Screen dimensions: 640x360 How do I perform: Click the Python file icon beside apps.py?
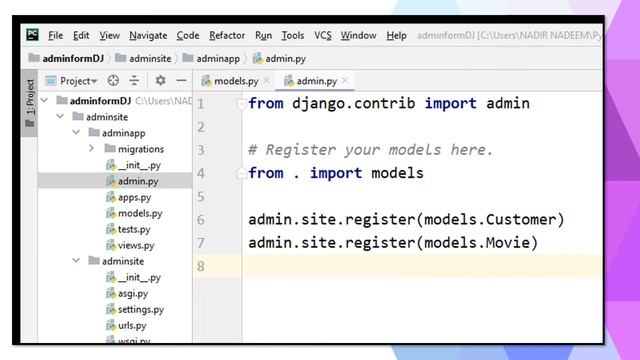click(111, 197)
